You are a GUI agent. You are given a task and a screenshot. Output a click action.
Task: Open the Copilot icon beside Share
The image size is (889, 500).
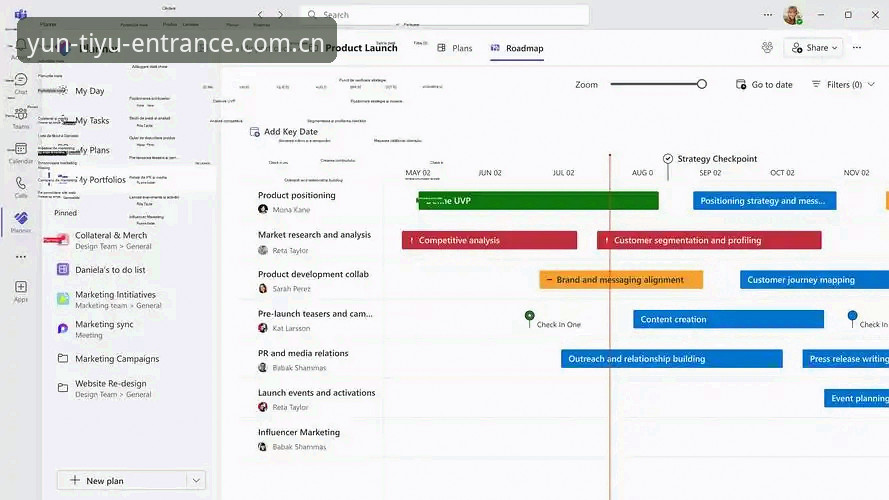(767, 48)
